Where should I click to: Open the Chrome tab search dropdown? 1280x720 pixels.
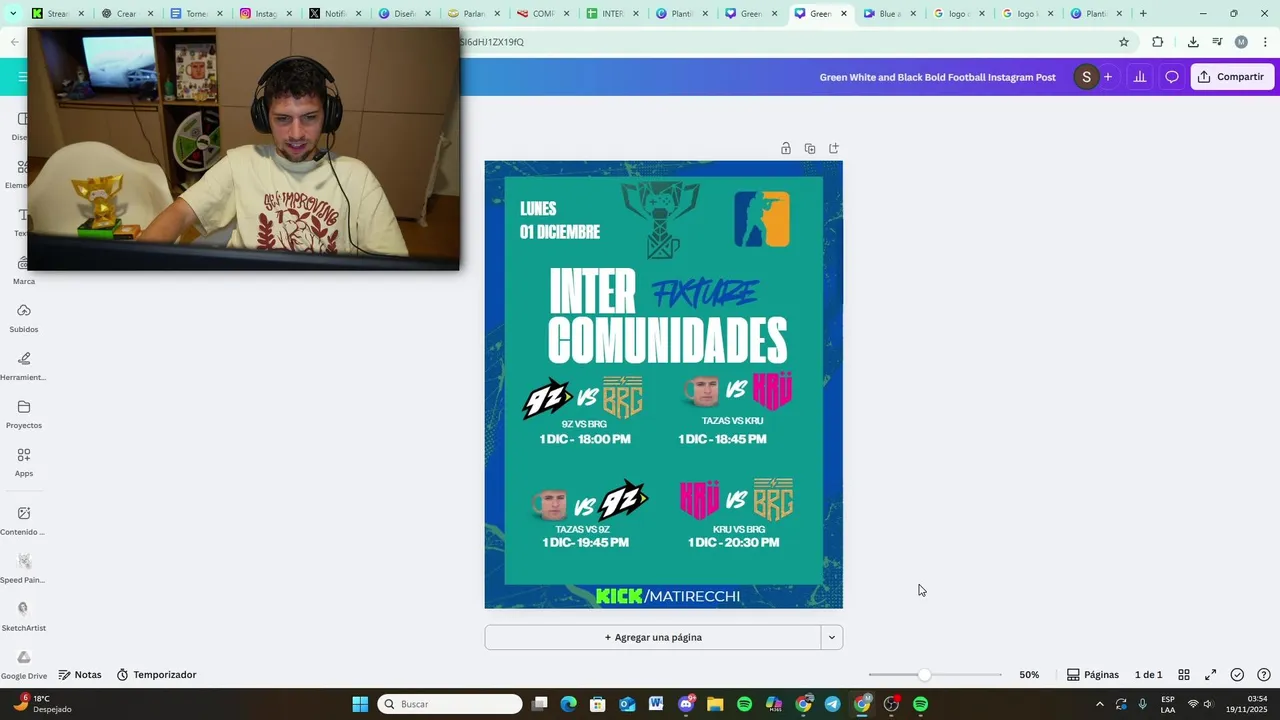[13, 13]
